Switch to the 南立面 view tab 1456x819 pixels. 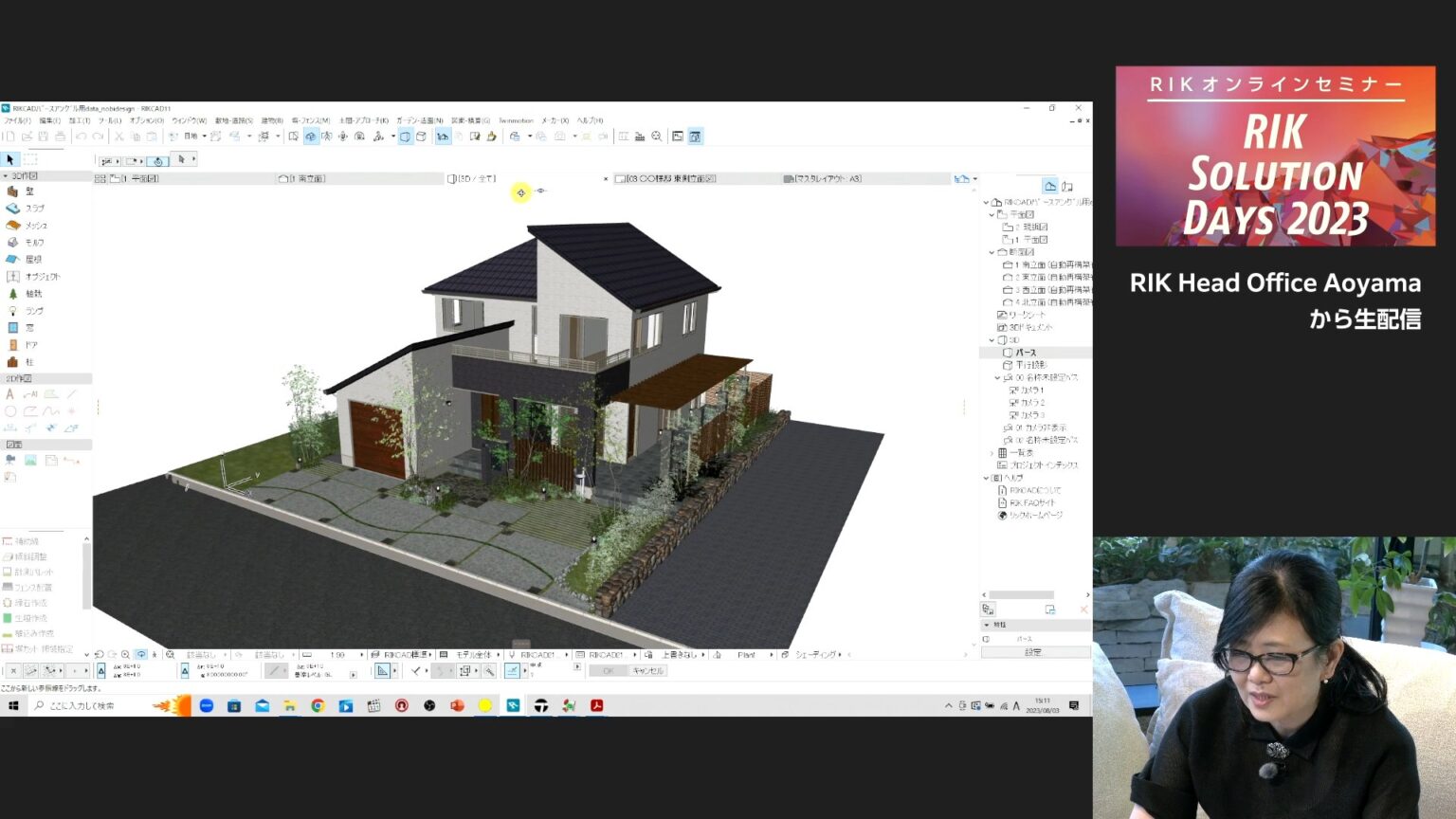305,178
